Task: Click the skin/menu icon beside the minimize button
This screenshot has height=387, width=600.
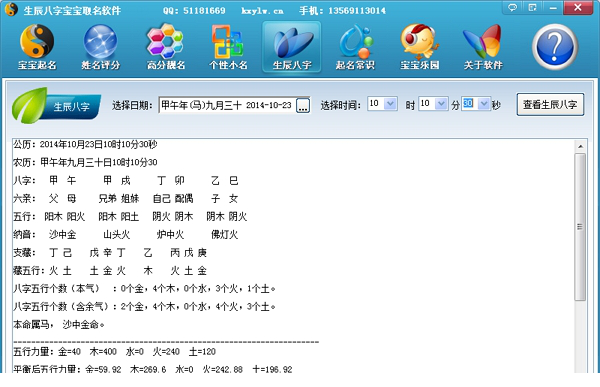Action: (x=532, y=7)
